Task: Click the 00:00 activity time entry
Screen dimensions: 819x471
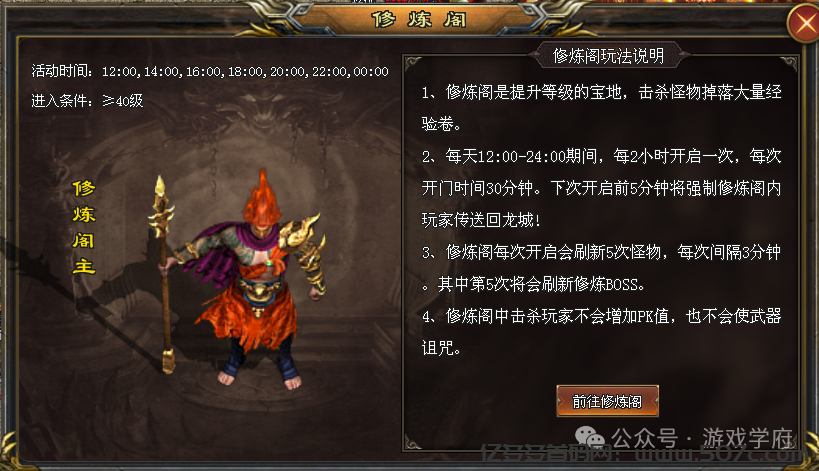Action: 371,72
